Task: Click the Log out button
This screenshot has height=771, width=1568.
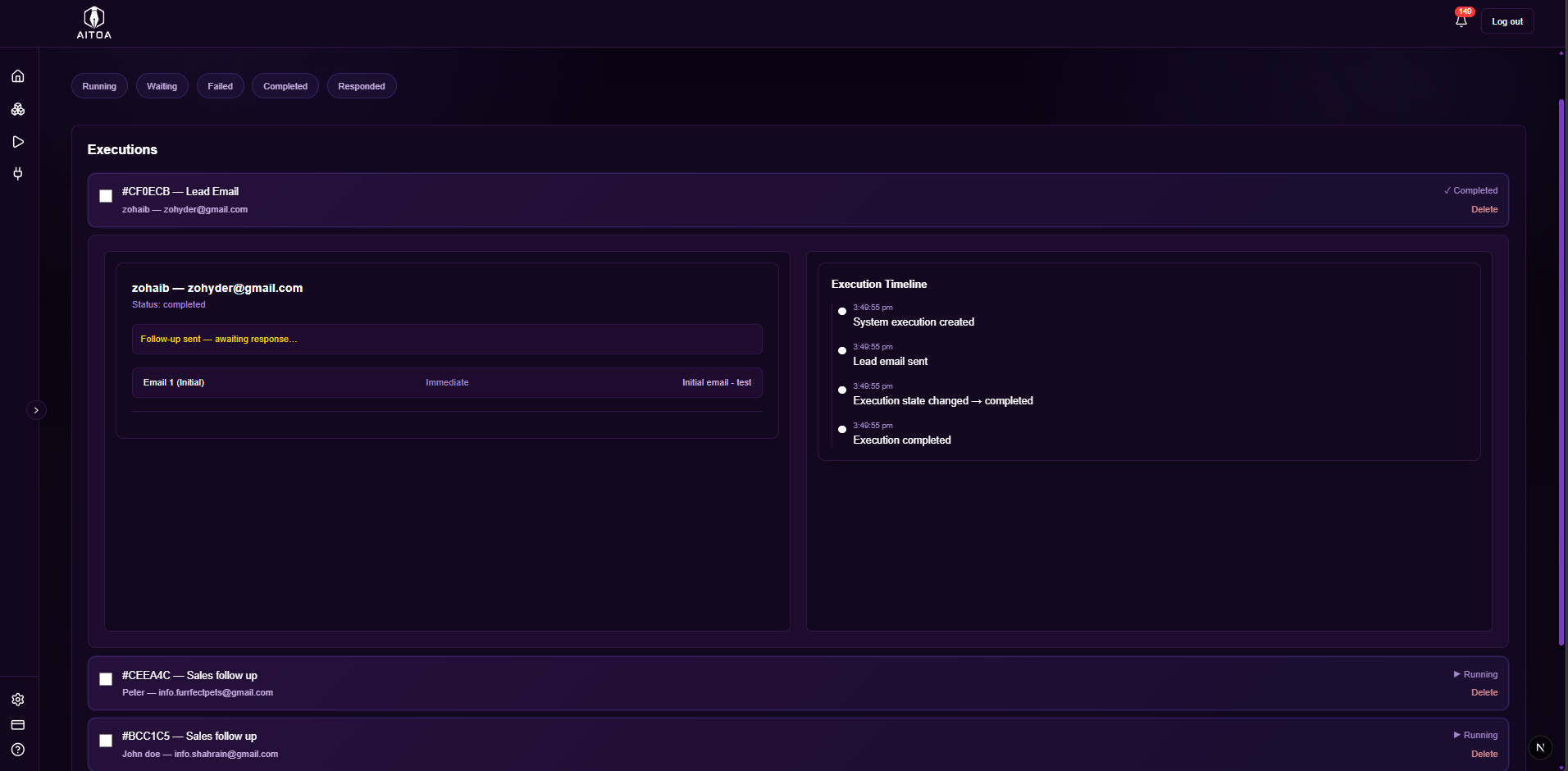Action: (x=1506, y=21)
